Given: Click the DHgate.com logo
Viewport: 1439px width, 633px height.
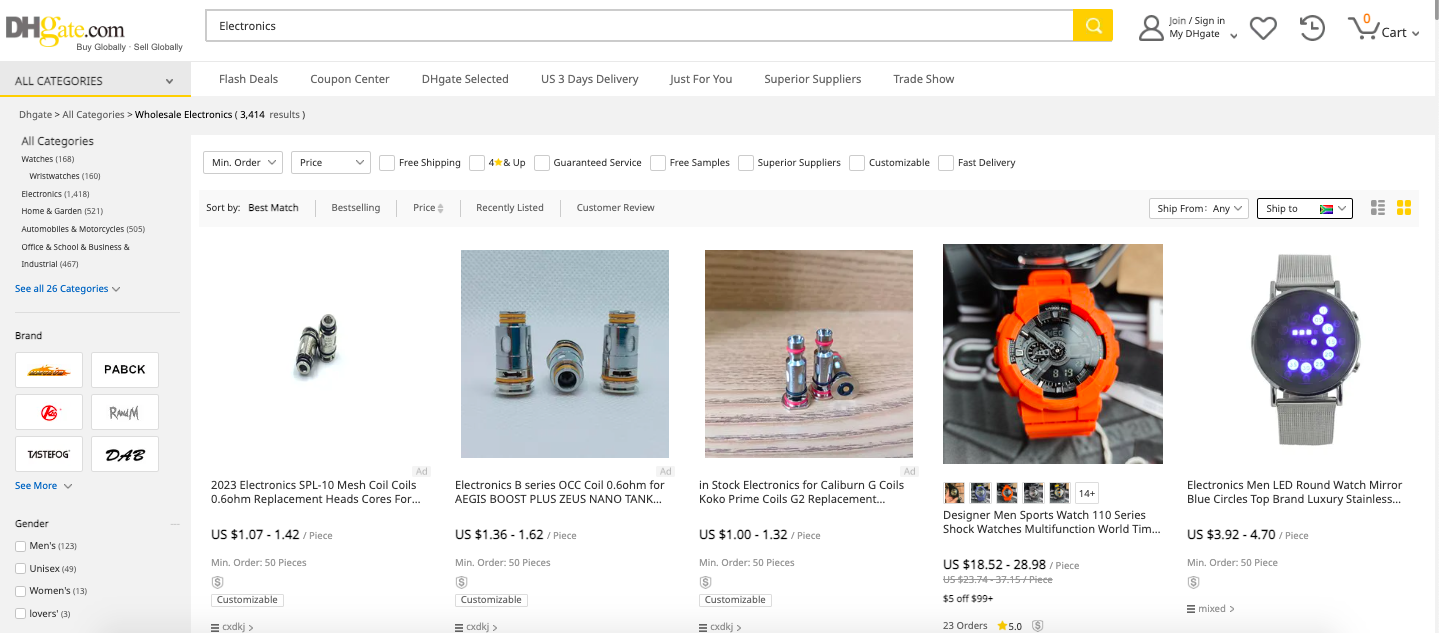Looking at the screenshot, I should (63, 27).
